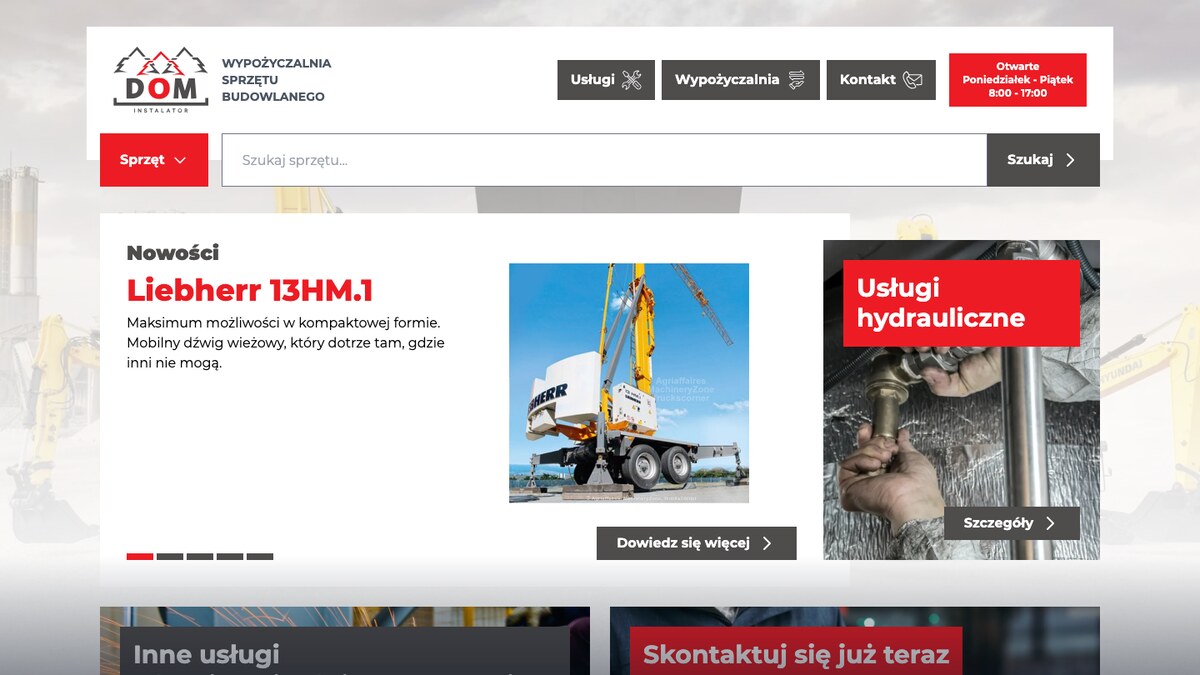Click the Szczegóły button
Screen dimensions: 1200x675
pos(1012,523)
